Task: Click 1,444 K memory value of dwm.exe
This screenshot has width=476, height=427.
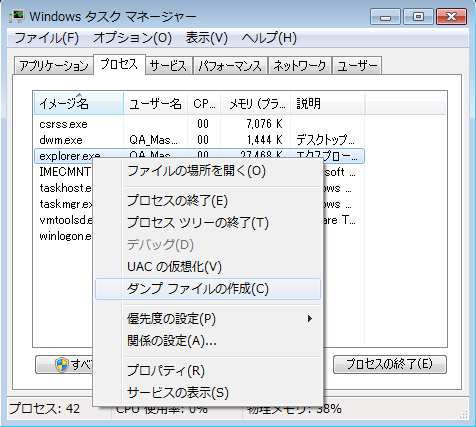Action: (x=265, y=140)
